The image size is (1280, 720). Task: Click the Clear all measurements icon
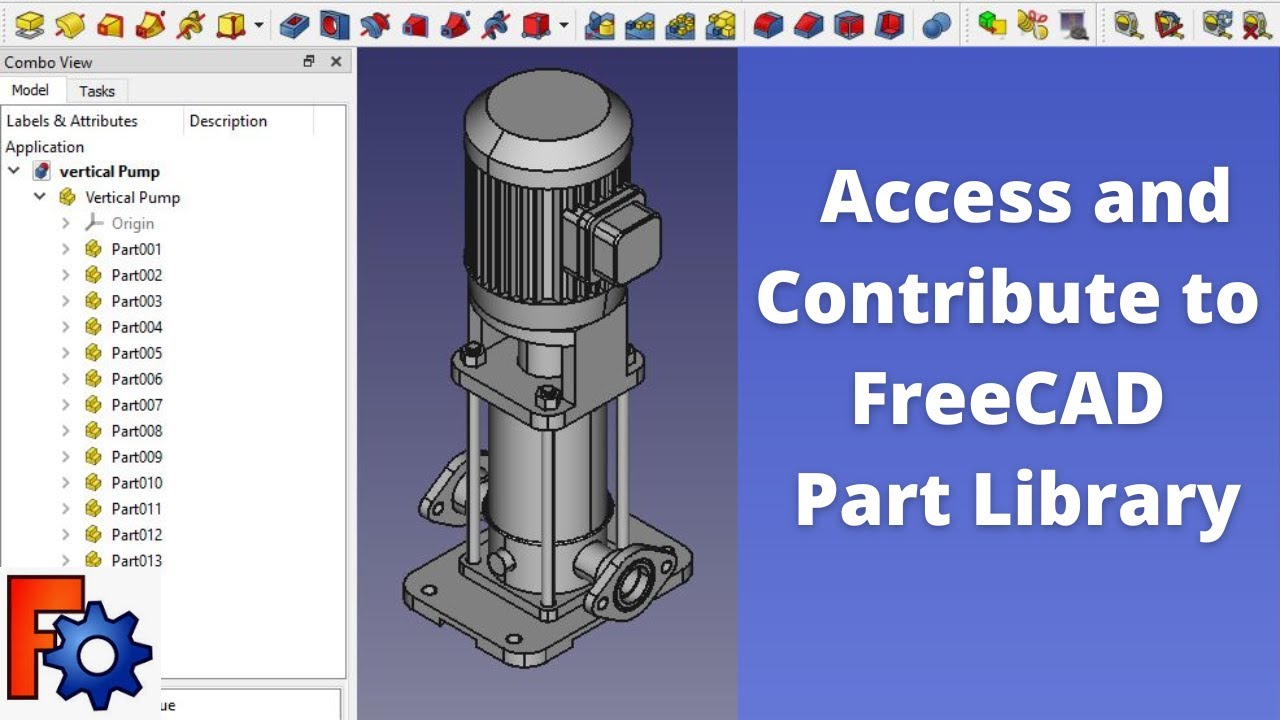tap(1257, 24)
